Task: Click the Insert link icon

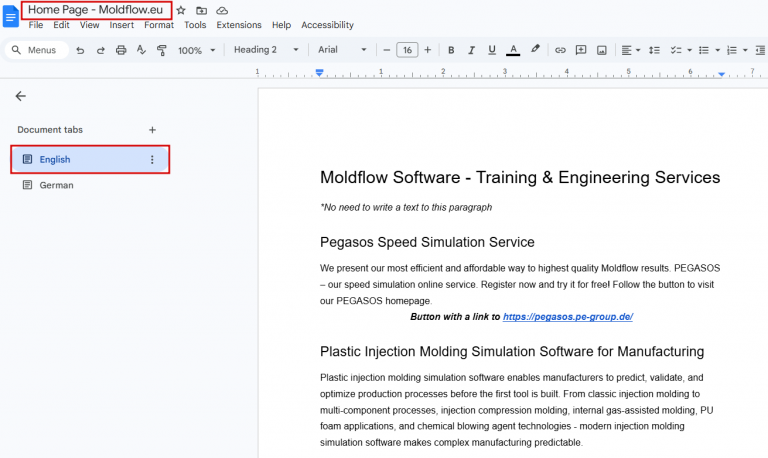Action: (x=560, y=50)
